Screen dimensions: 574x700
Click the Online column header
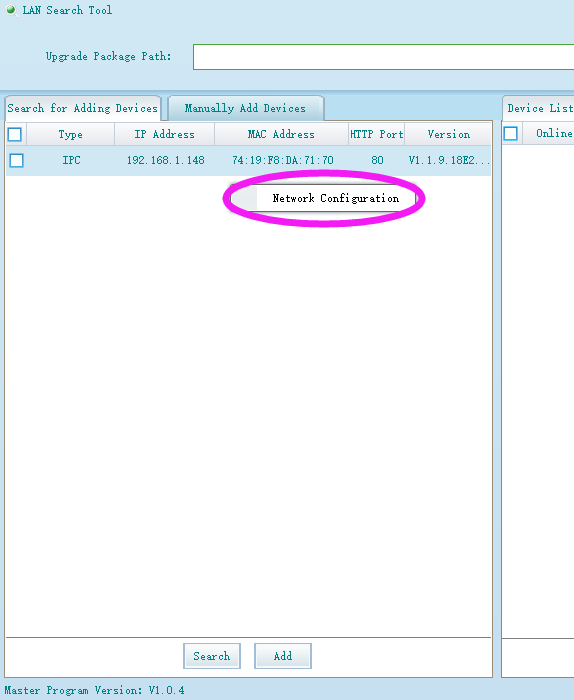click(x=553, y=133)
